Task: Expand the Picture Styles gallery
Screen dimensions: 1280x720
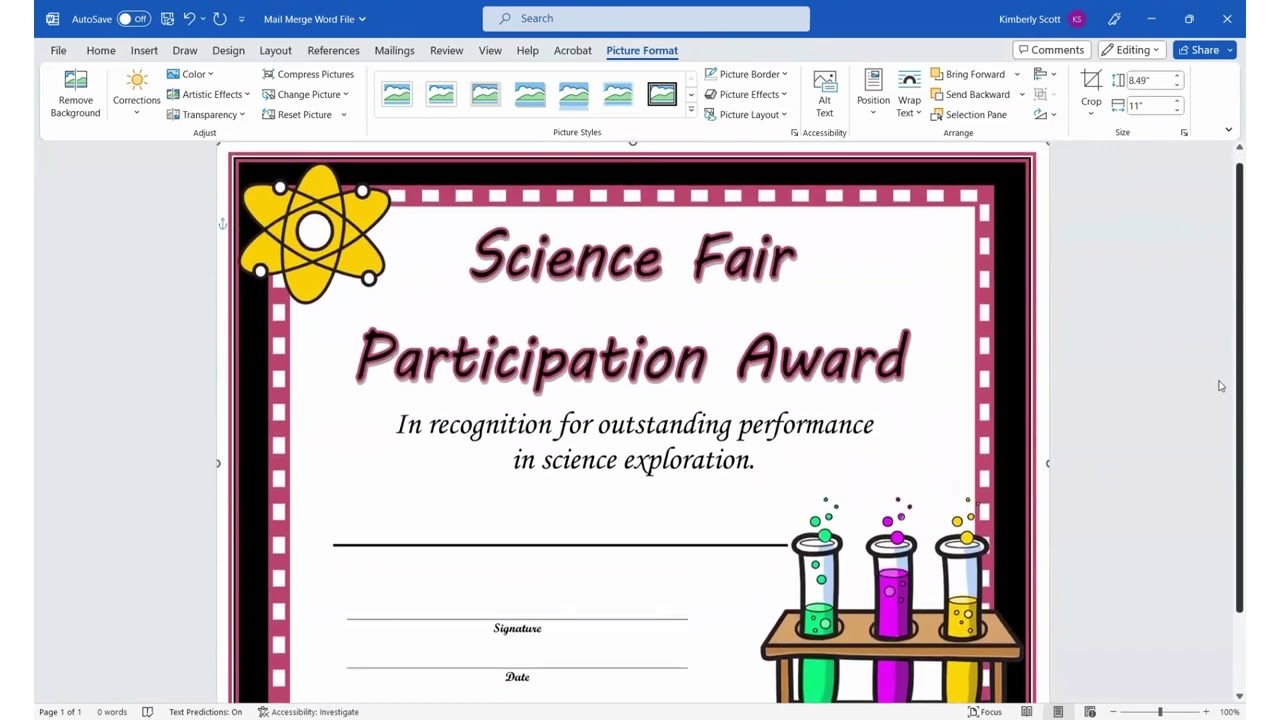Action: click(691, 110)
